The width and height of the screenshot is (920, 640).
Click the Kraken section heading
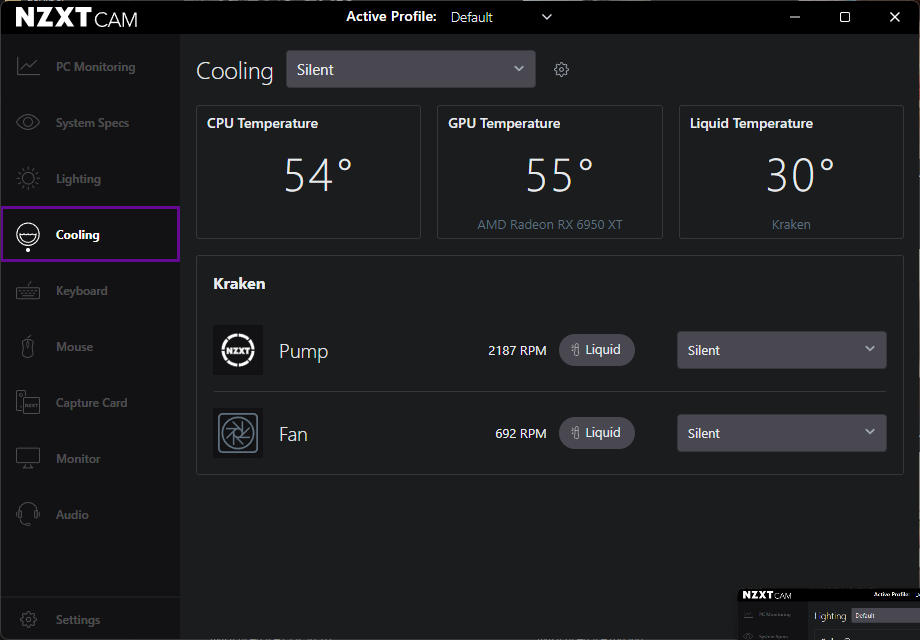click(x=239, y=284)
